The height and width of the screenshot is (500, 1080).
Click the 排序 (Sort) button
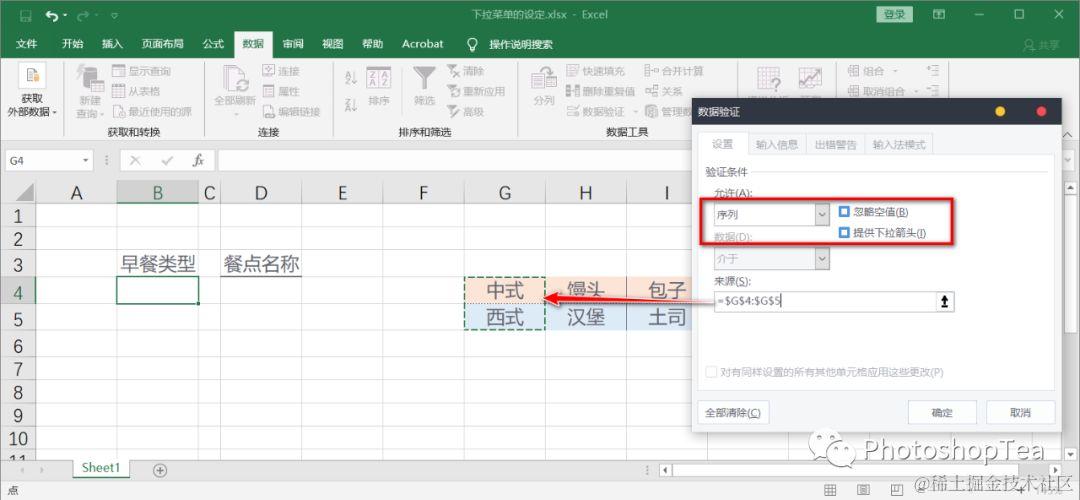click(379, 86)
